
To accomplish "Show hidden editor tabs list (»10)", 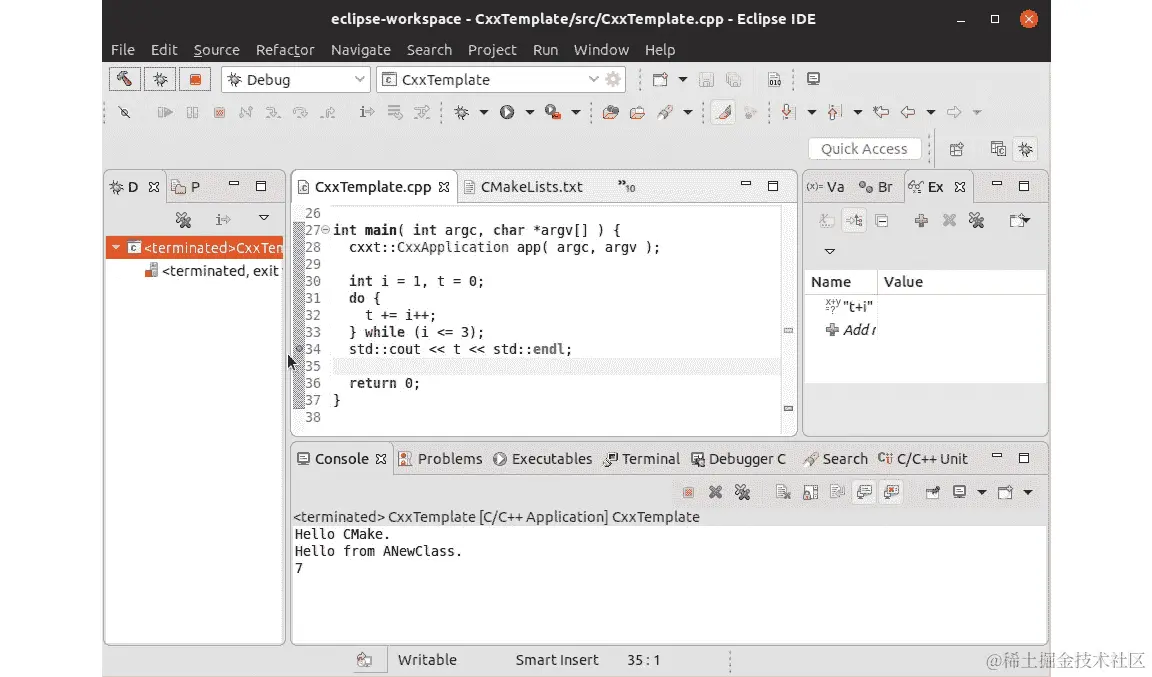I will coord(627,187).
